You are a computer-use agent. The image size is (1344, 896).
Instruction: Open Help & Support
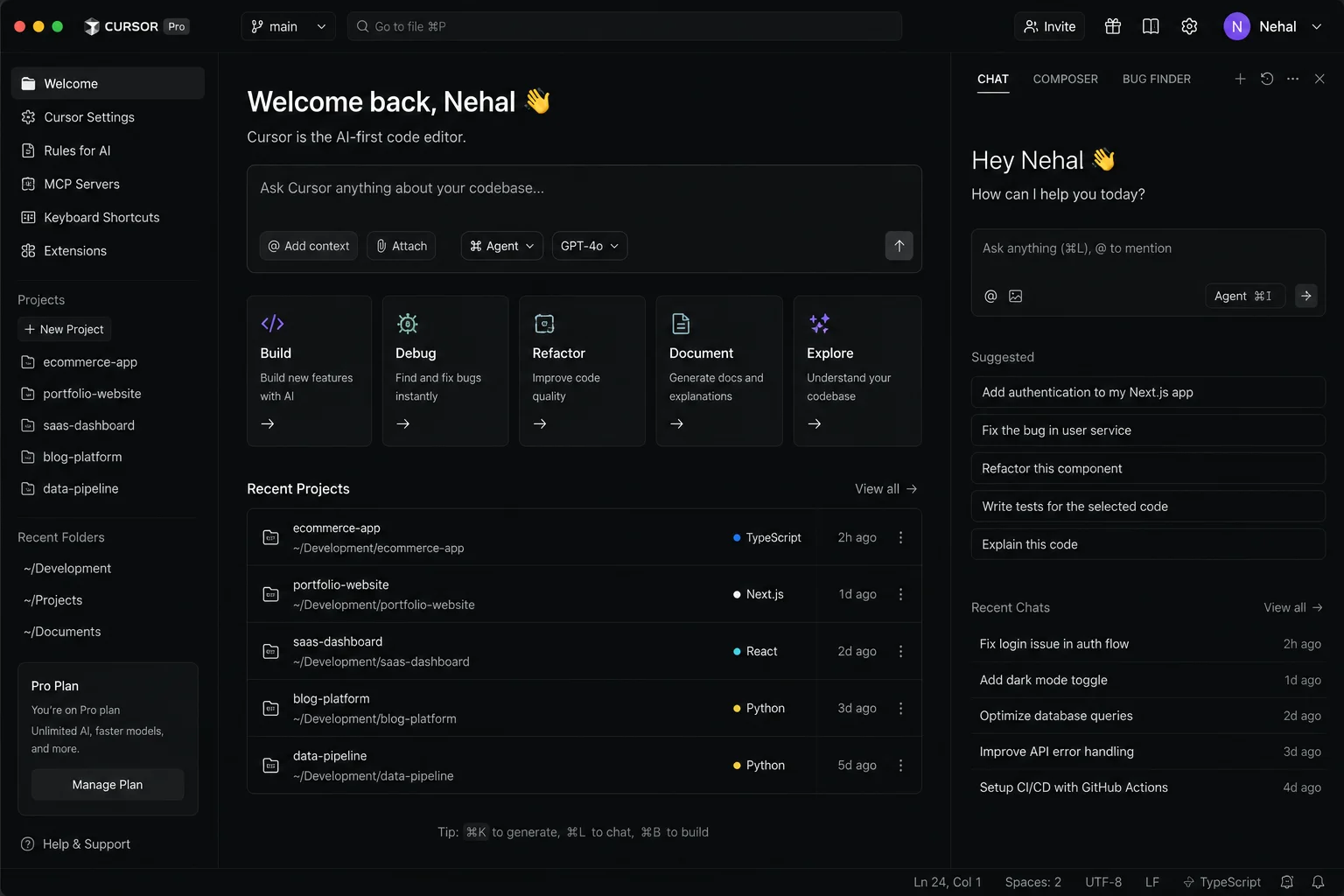[75, 844]
